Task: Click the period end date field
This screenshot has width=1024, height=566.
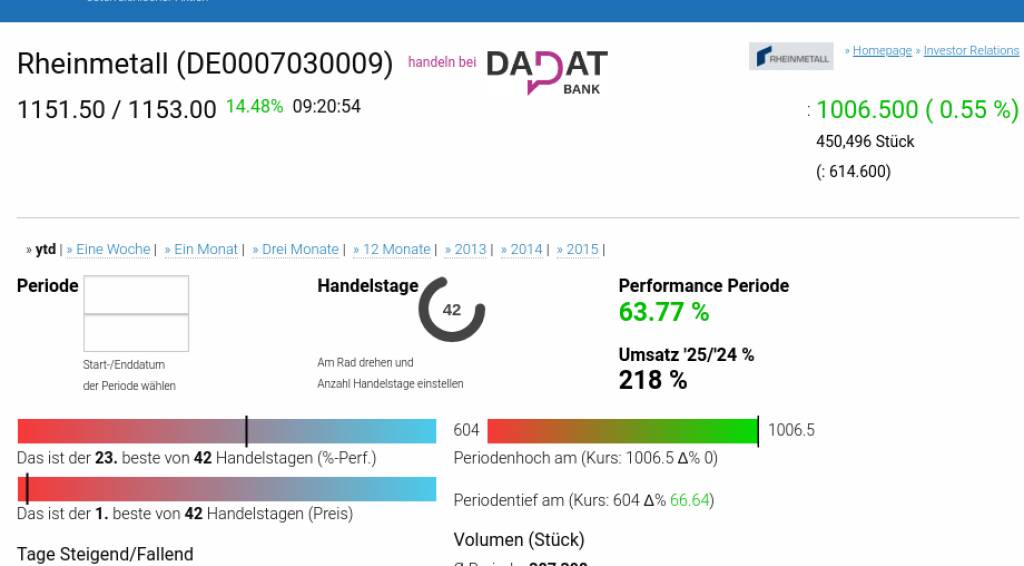Action: point(136,333)
